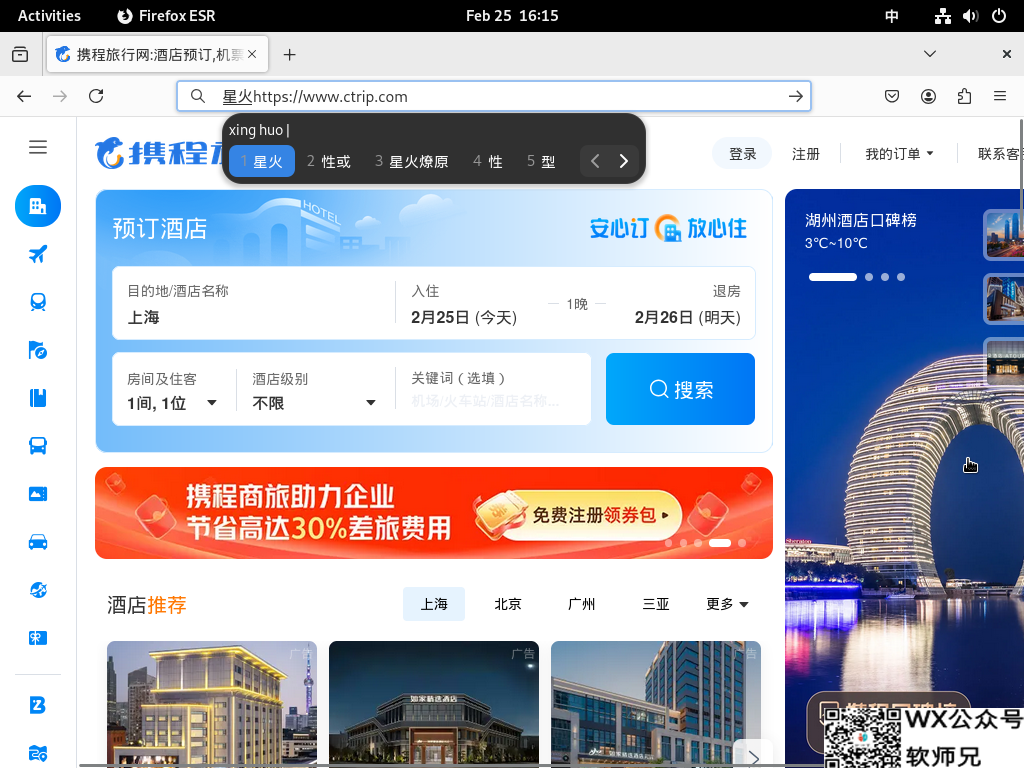Select the Beijing city tab
The width and height of the screenshot is (1024, 768).
point(507,604)
